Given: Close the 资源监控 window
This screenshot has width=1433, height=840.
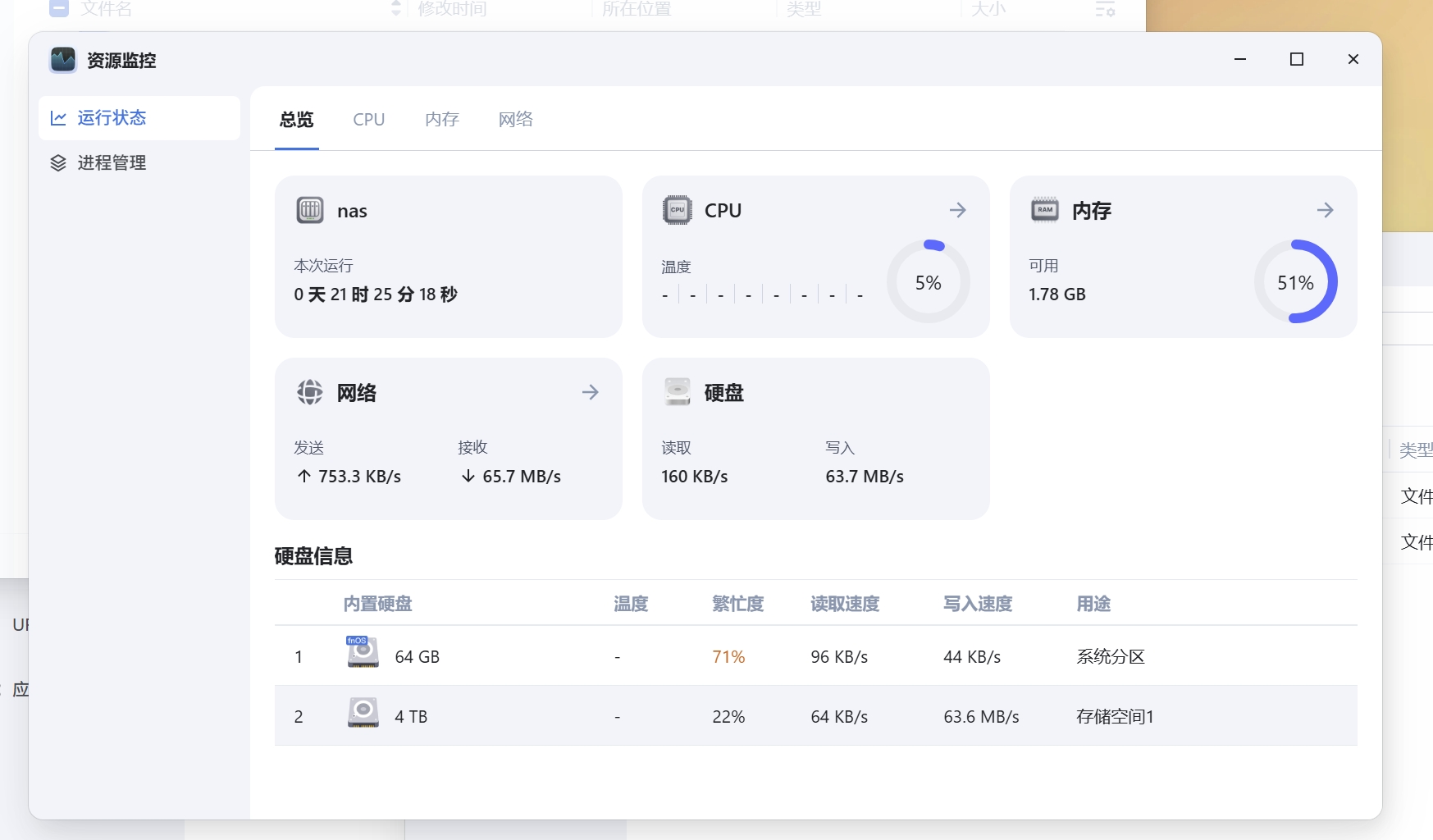Looking at the screenshot, I should [1353, 59].
